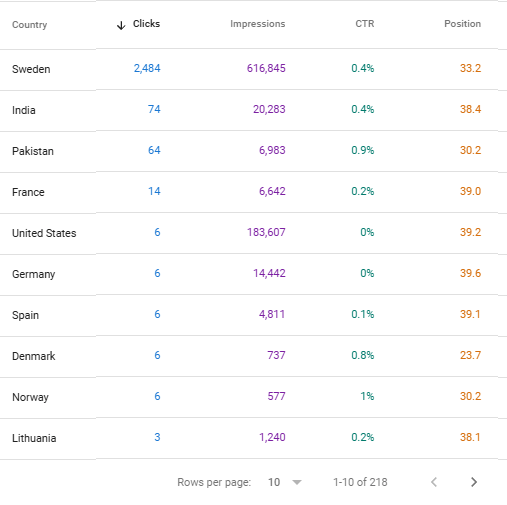The image size is (507, 505).
Task: Sort table by Country column
Action: click(29, 25)
